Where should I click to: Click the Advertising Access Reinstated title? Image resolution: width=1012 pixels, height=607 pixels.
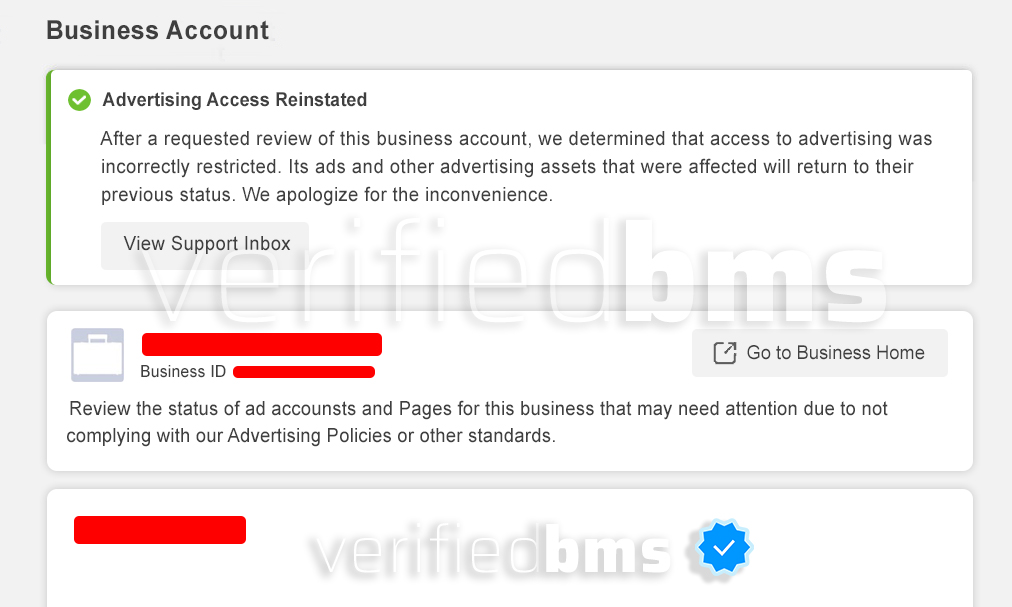(x=235, y=100)
